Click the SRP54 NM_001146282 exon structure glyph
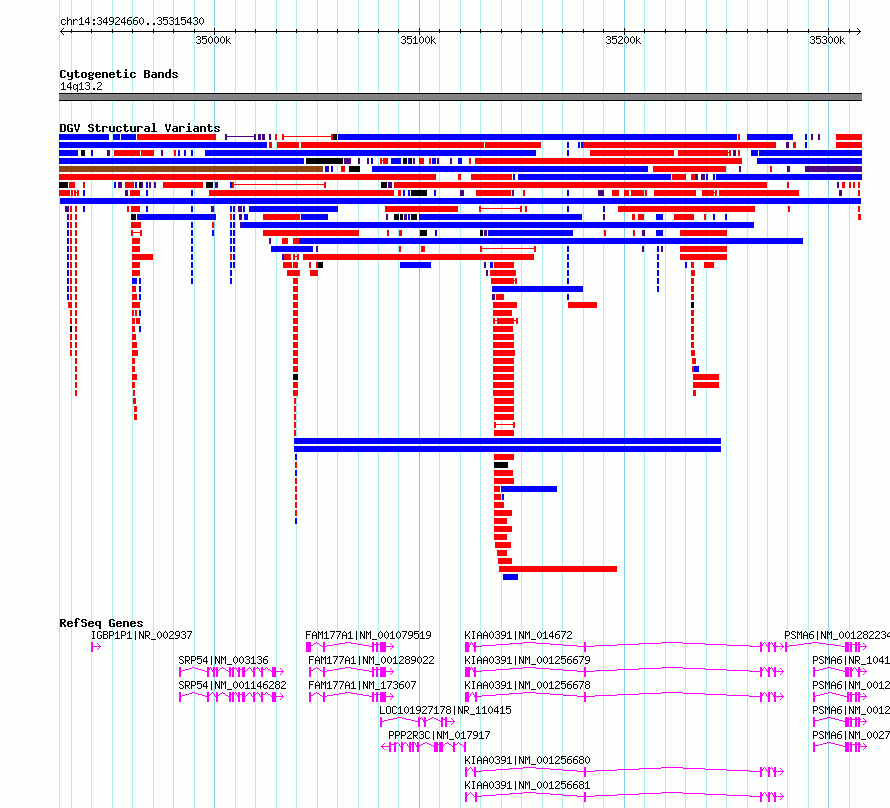Screen dimensions: 890x808 coord(231,697)
